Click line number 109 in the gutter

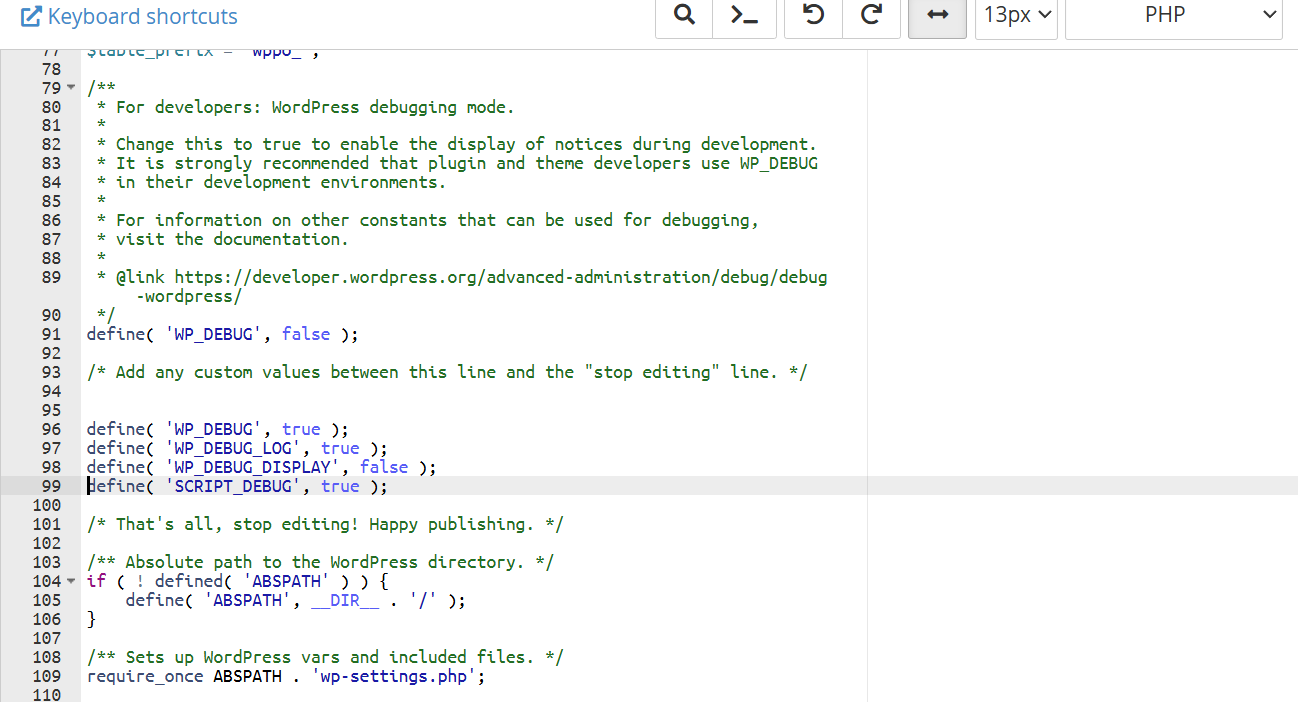click(47, 676)
